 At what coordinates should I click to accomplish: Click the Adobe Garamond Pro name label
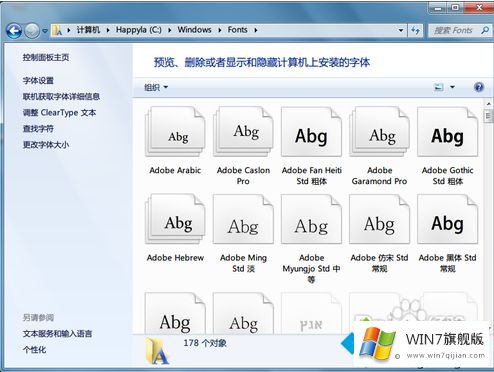coord(379,176)
